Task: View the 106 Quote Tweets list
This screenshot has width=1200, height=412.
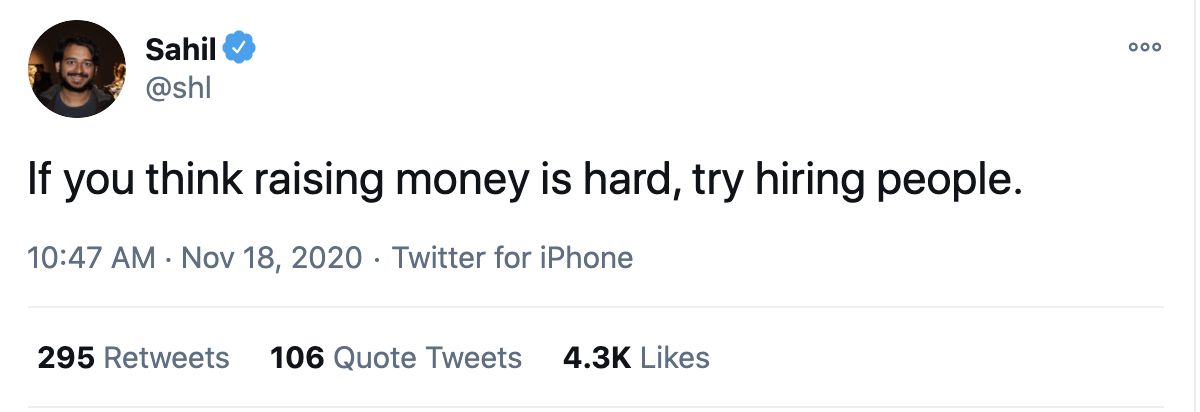Action: [x=396, y=357]
